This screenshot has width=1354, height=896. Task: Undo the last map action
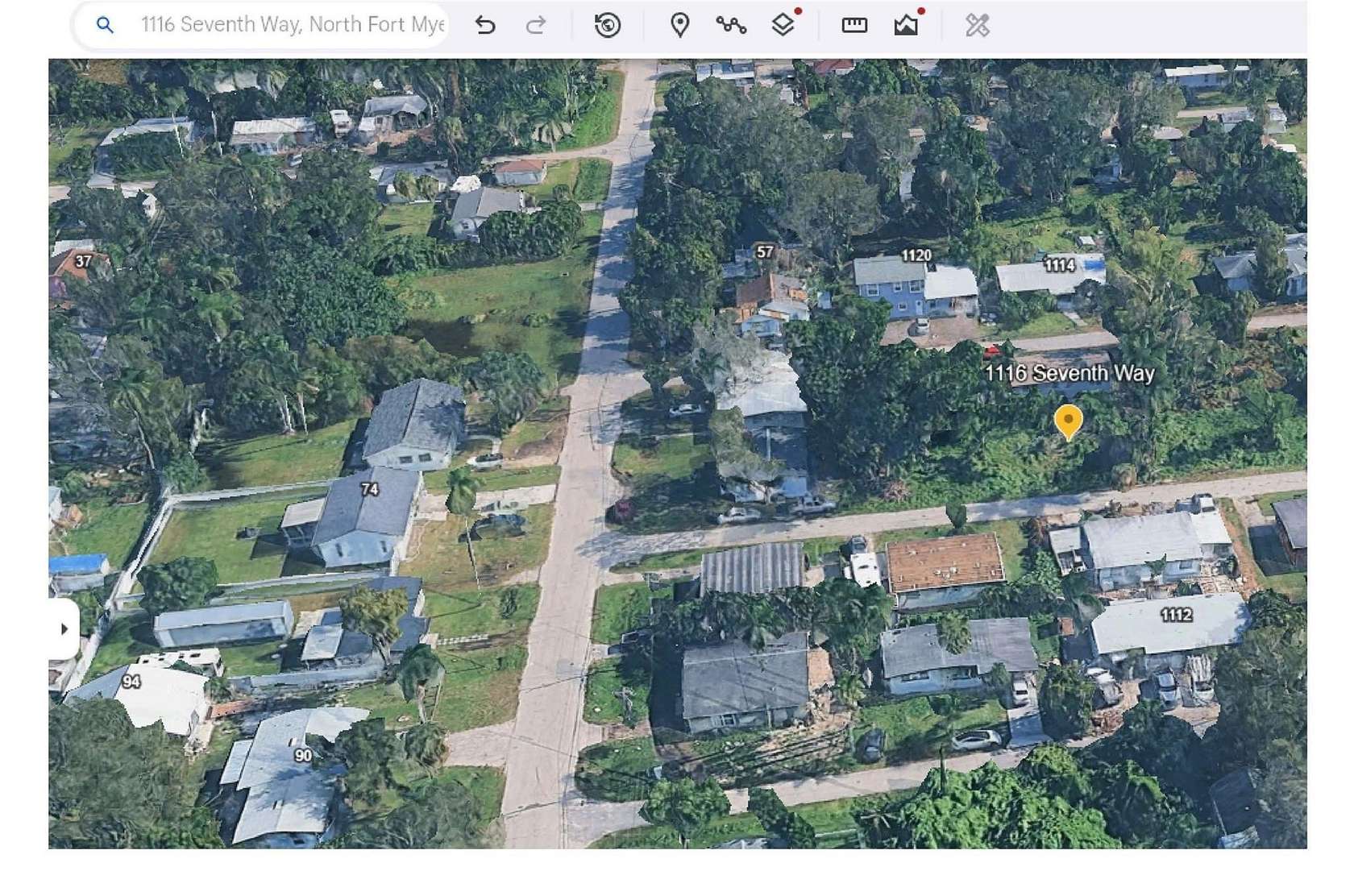(x=484, y=25)
